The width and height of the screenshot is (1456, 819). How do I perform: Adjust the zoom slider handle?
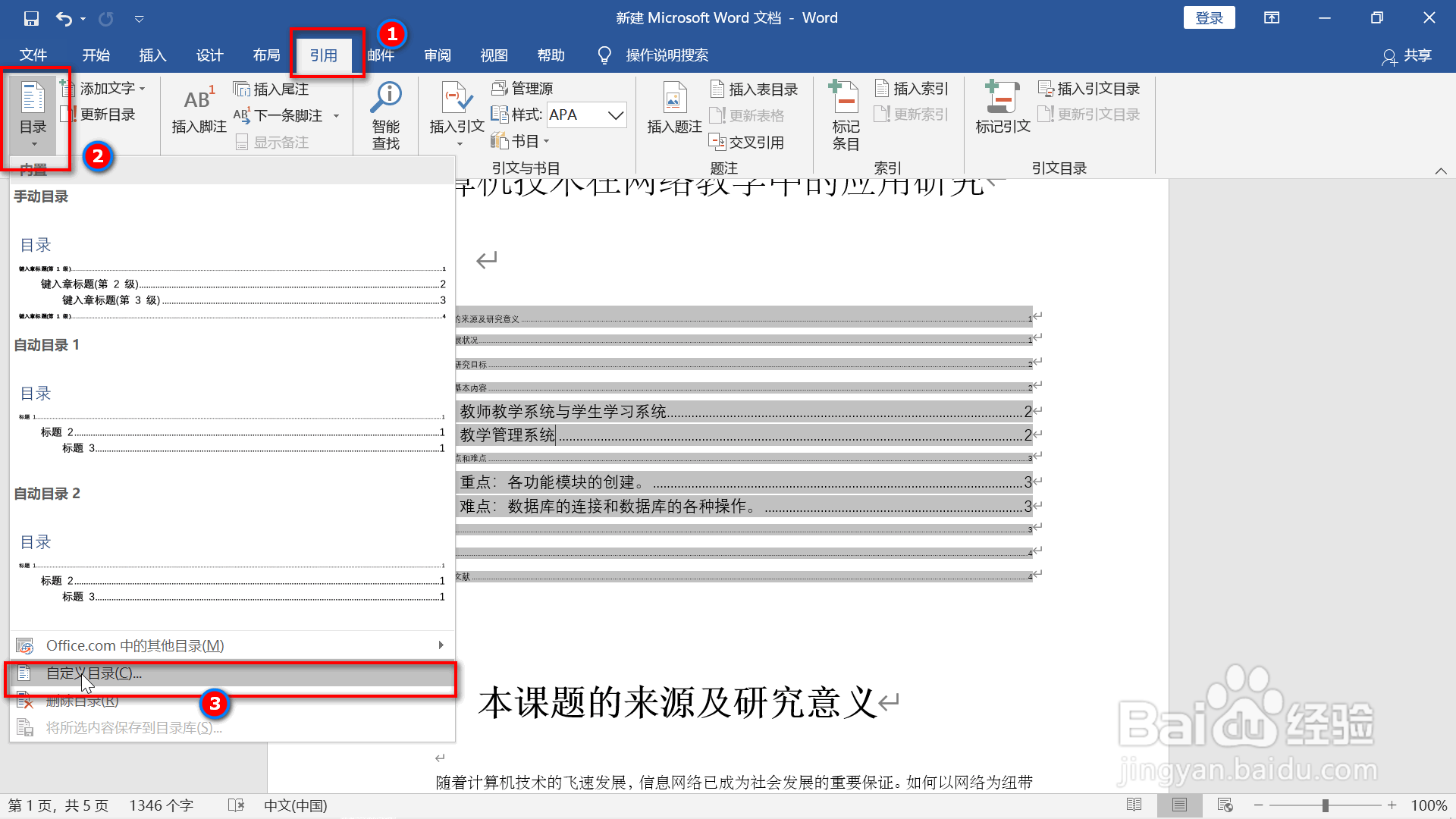[x=1325, y=805]
